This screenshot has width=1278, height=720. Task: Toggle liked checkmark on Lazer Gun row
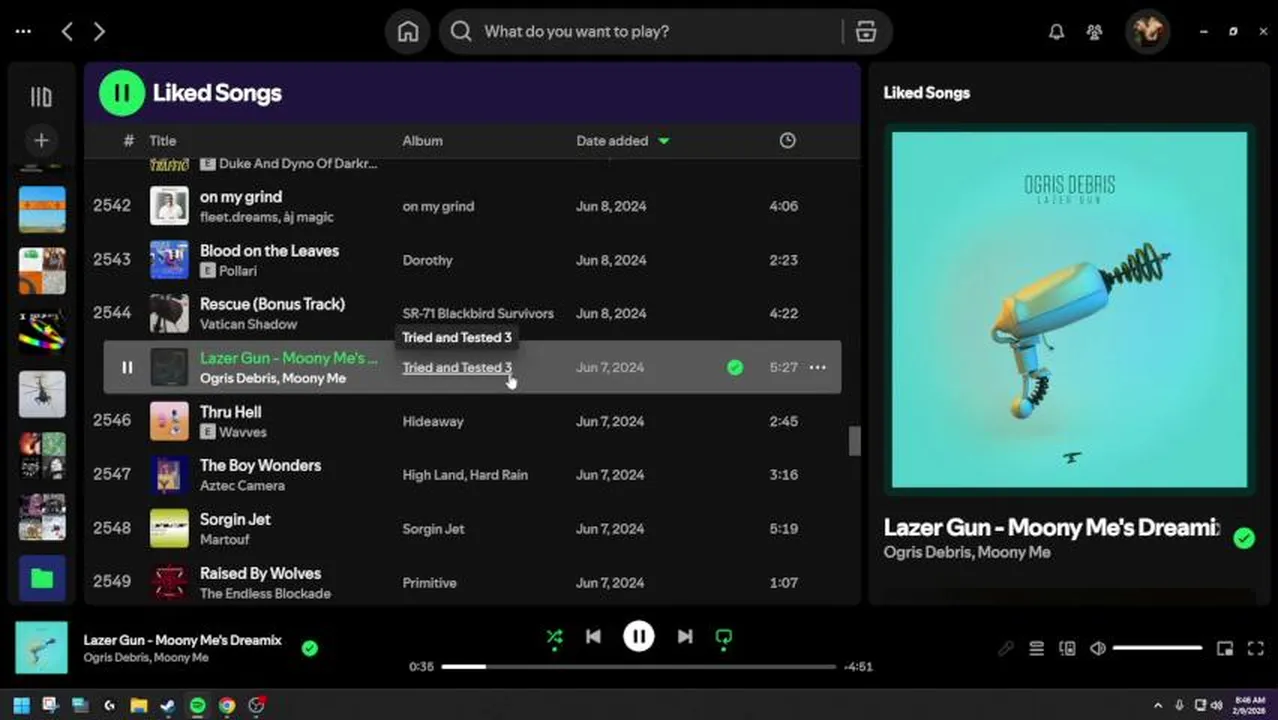[735, 367]
